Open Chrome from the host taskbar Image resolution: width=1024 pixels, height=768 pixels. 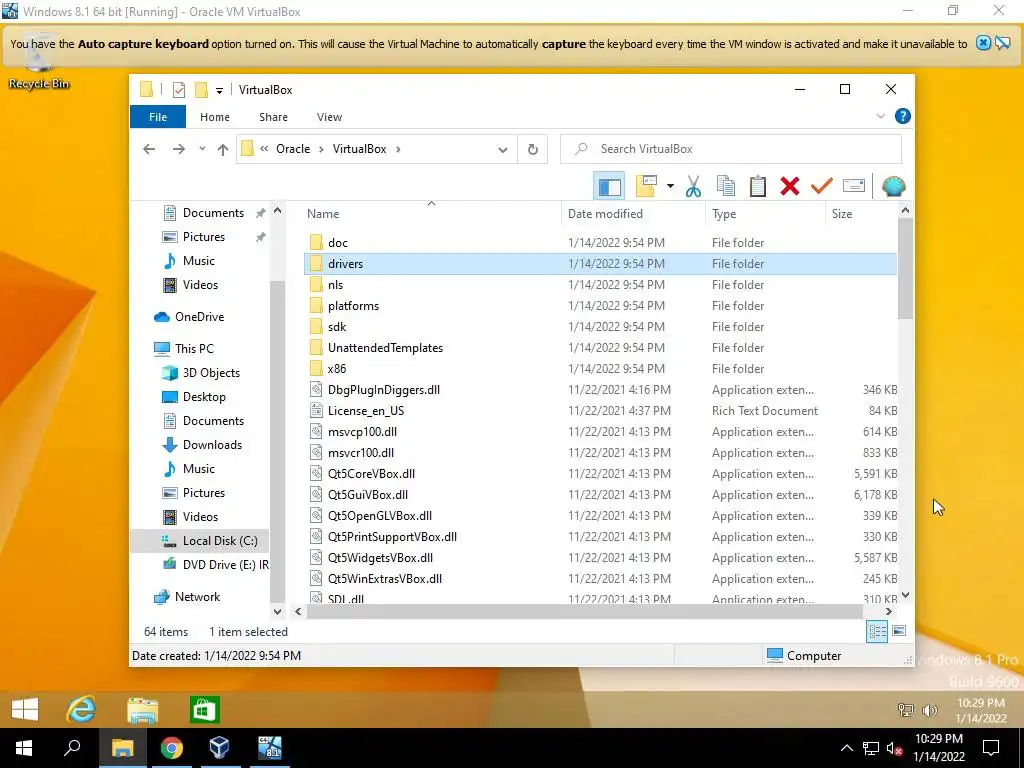tap(171, 748)
